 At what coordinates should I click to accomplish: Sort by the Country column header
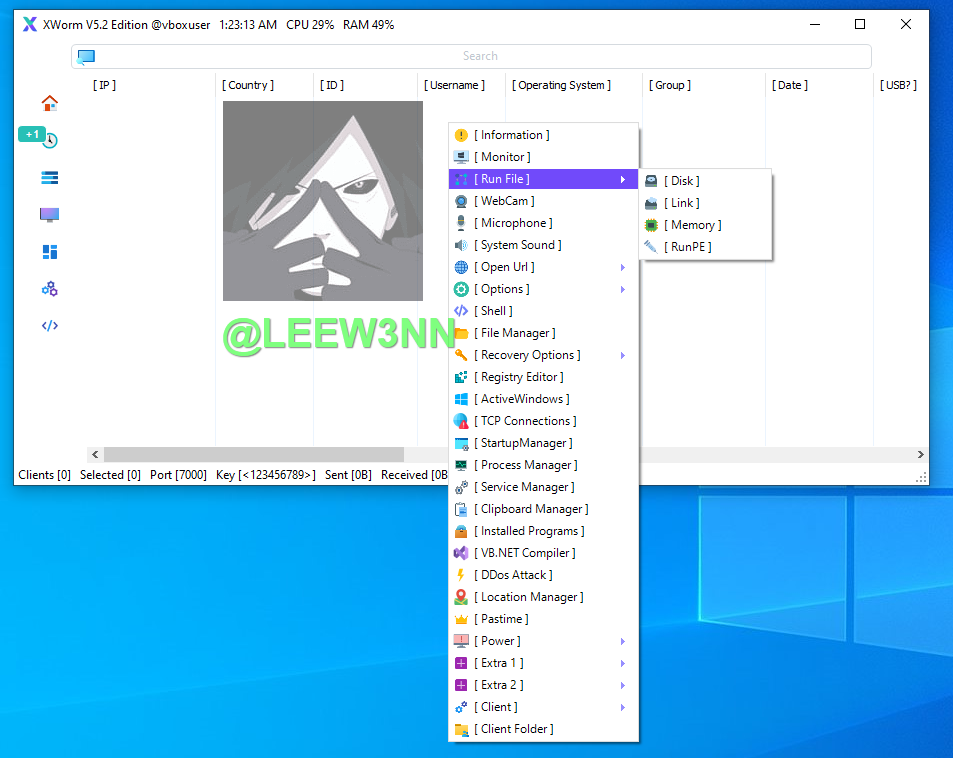[x=248, y=85]
